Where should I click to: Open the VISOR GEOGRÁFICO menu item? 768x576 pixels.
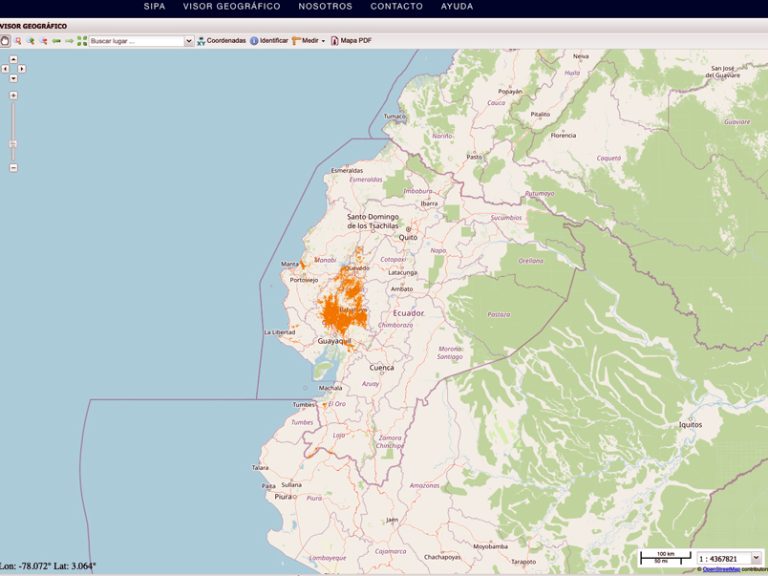pos(232,6)
